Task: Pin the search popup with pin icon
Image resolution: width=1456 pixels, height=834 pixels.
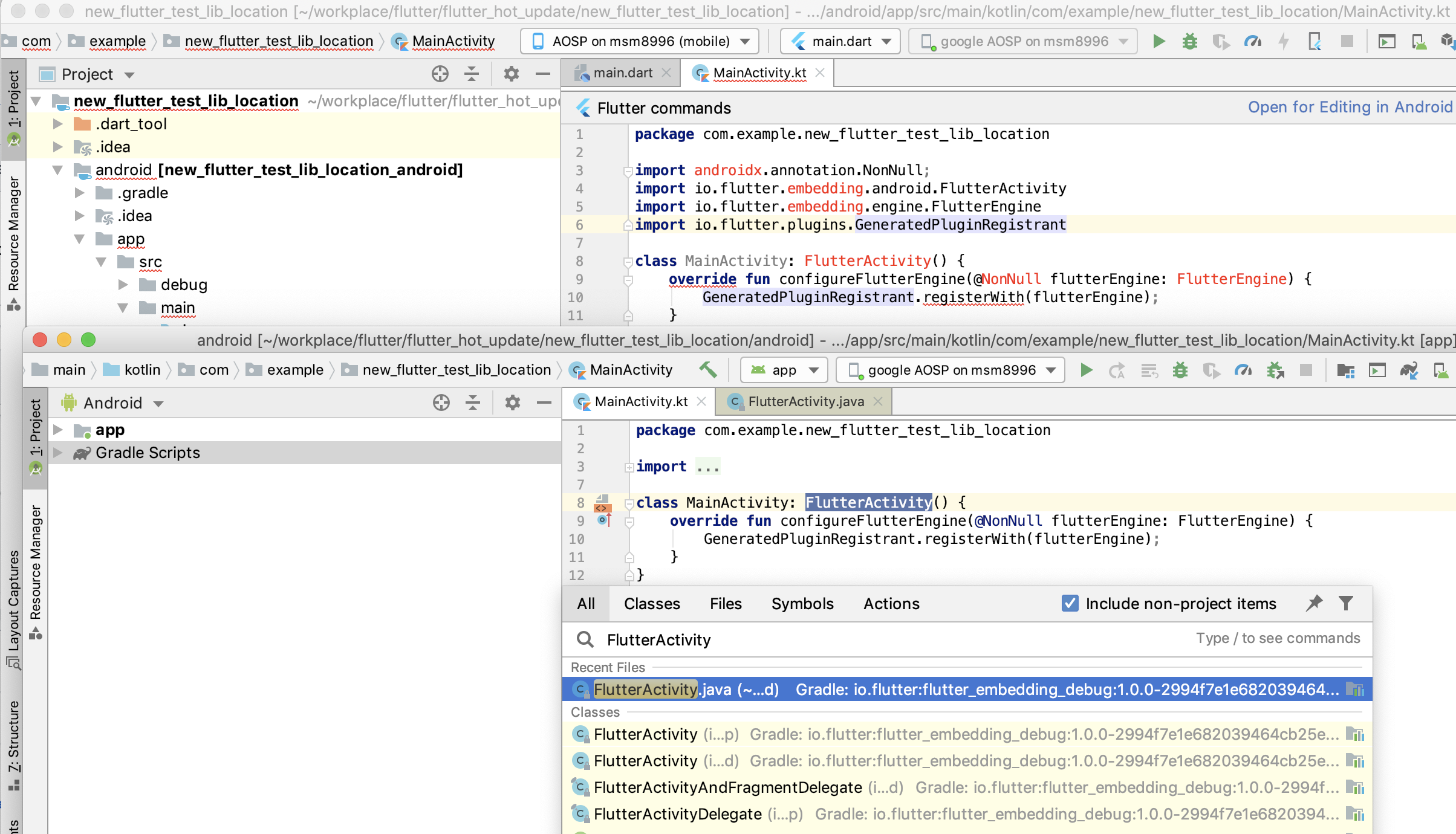Action: 1314,603
